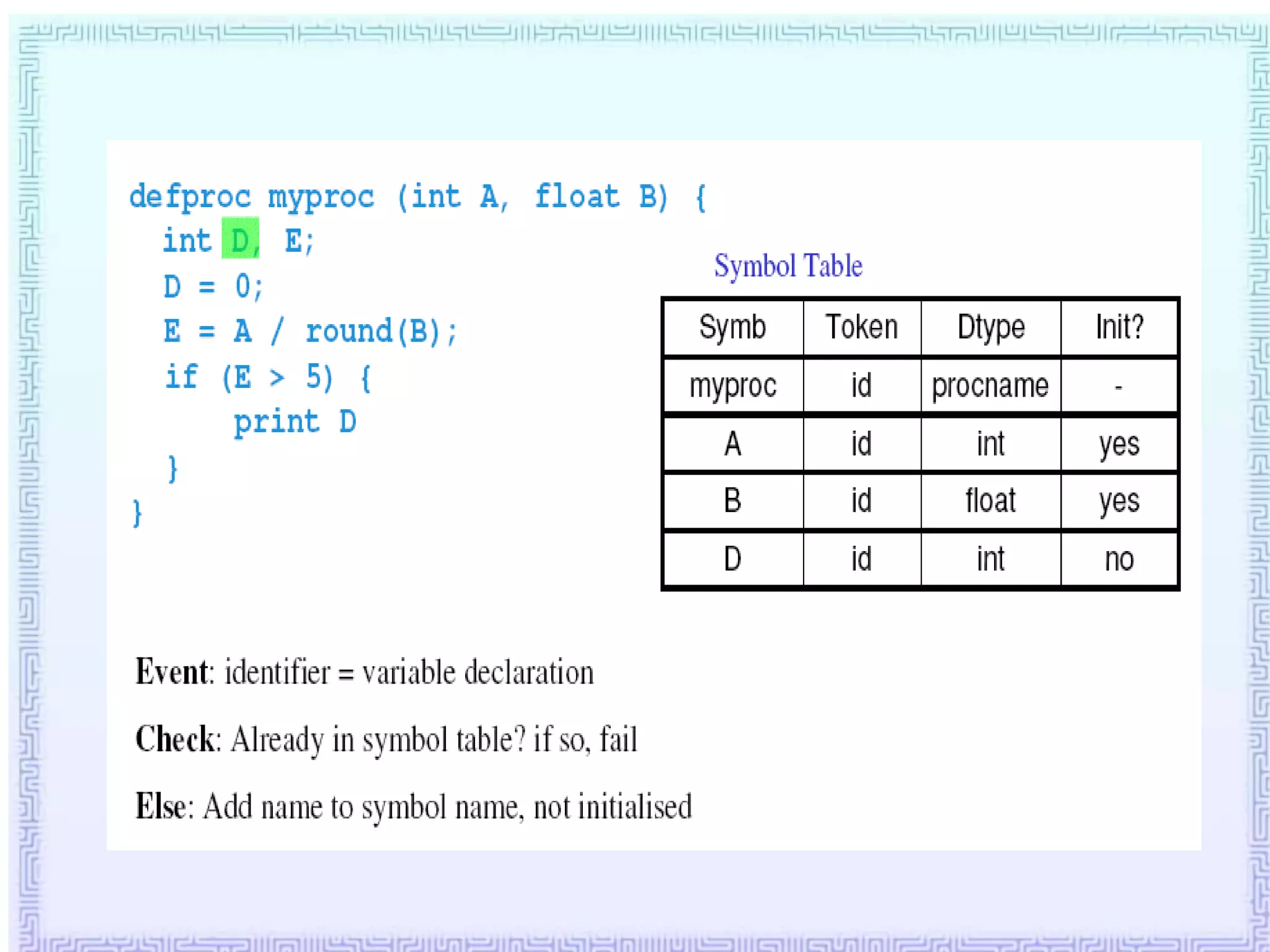Click the 'id' Token cell in row D
The height and width of the screenshot is (952, 1270).
pos(862,559)
